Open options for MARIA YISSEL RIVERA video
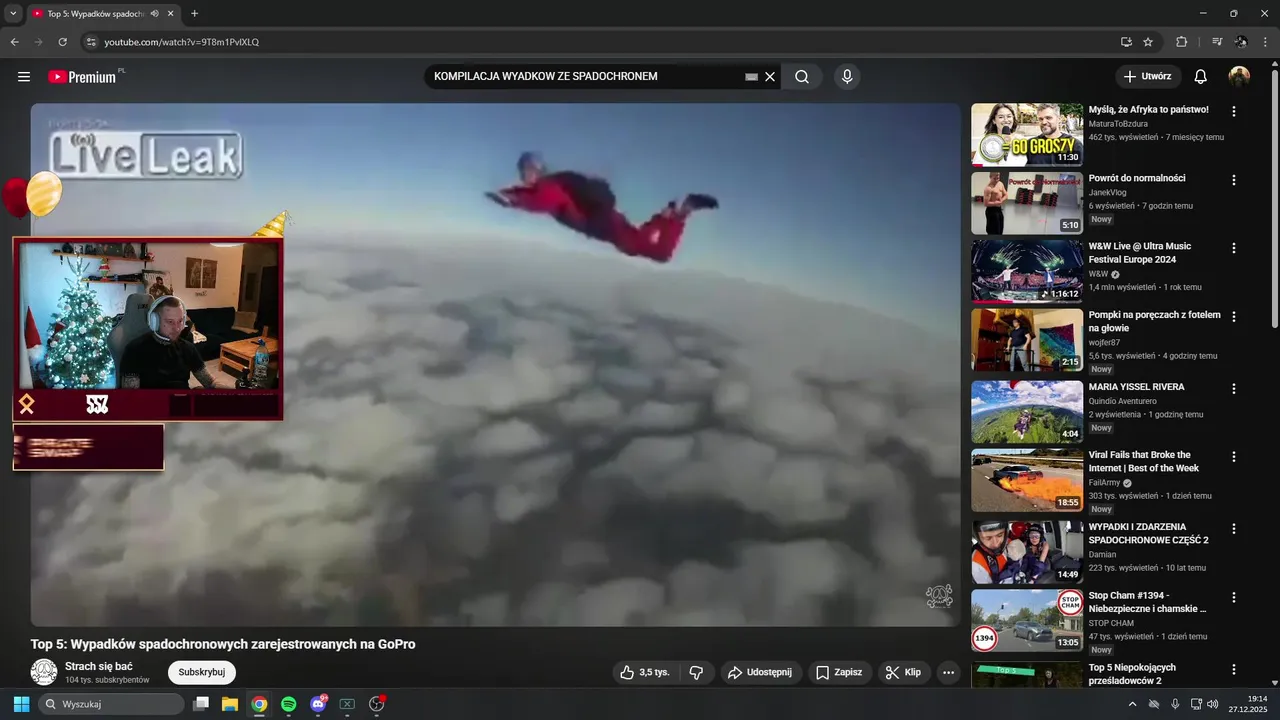This screenshot has width=1280, height=720. (1234, 389)
